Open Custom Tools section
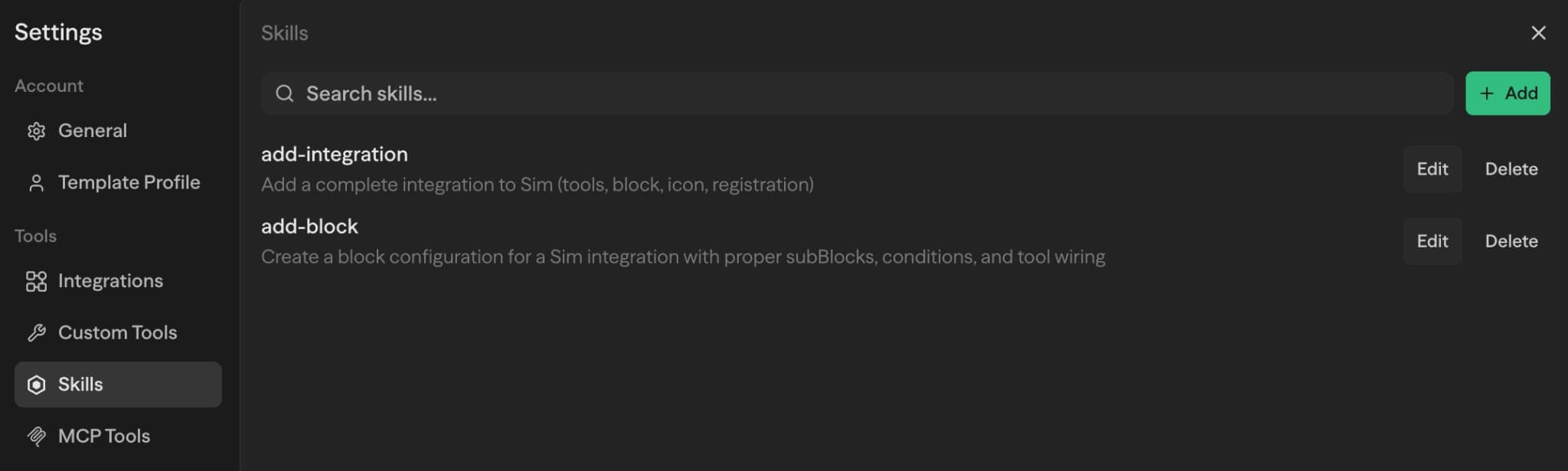Viewport: 1568px width, 471px height. pyautogui.click(x=117, y=332)
